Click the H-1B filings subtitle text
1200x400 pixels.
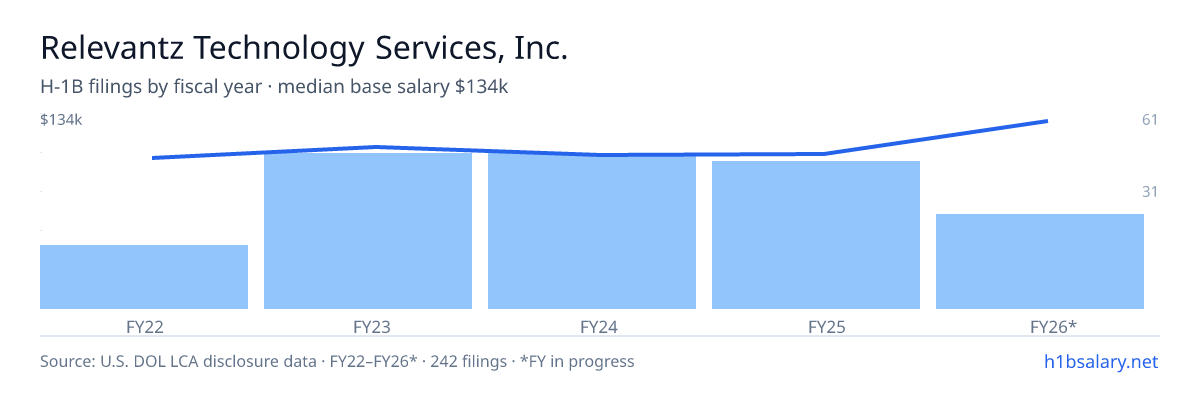coord(274,87)
